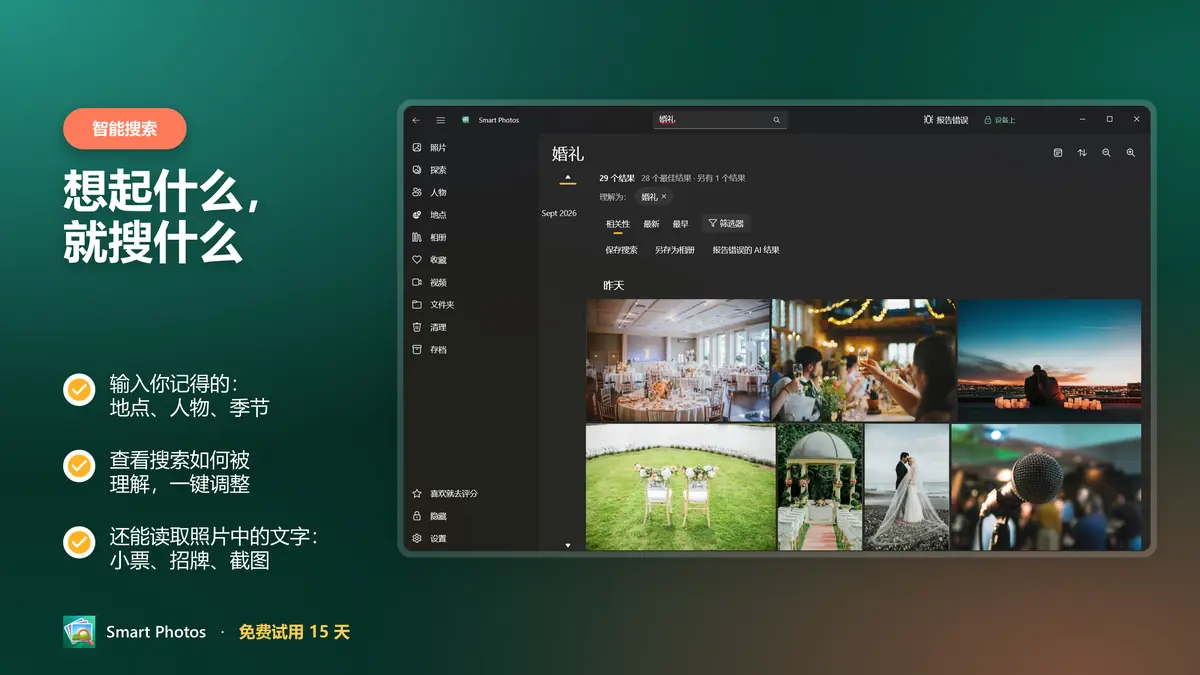Click the sort order arrows icon
Viewport: 1200px width, 675px height.
pyautogui.click(x=1082, y=153)
